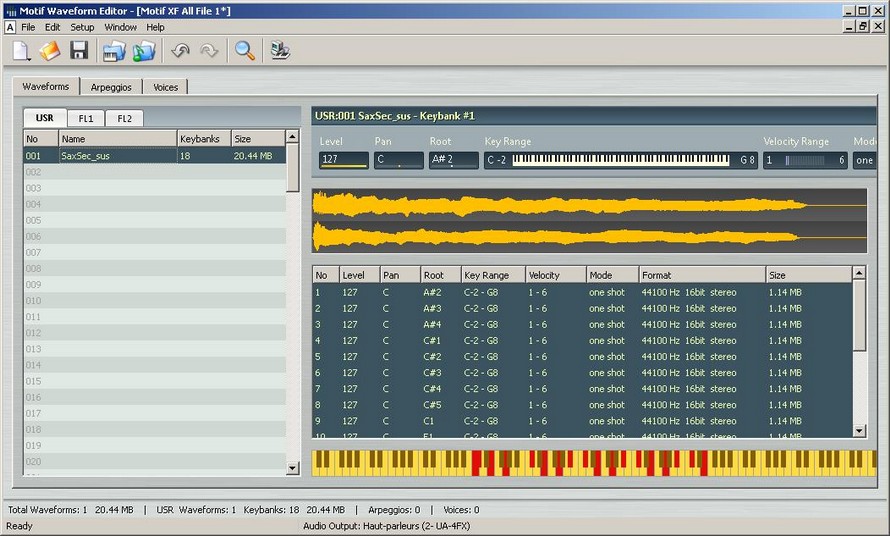Viewport: 890px width, 536px height.
Task: Open the Setup menu
Action: 82,27
